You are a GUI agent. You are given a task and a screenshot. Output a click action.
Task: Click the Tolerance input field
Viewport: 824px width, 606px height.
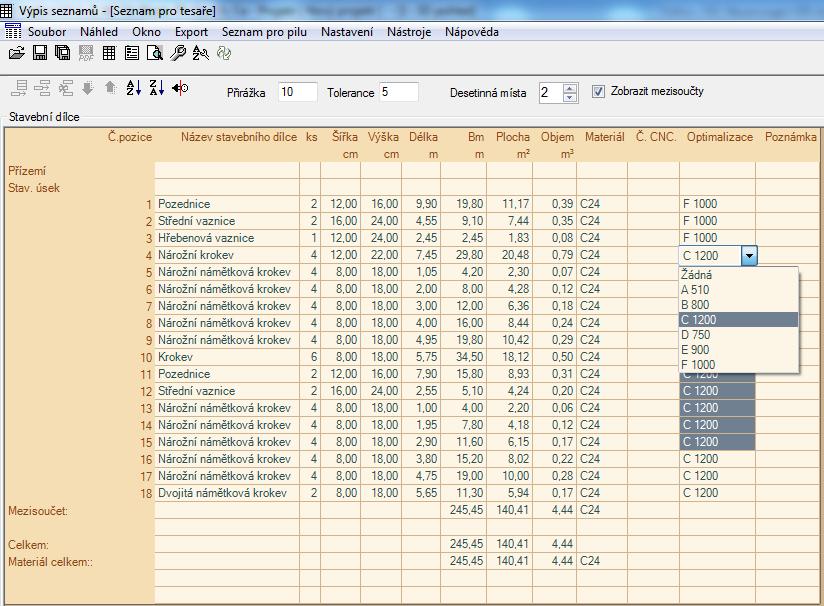coord(399,92)
